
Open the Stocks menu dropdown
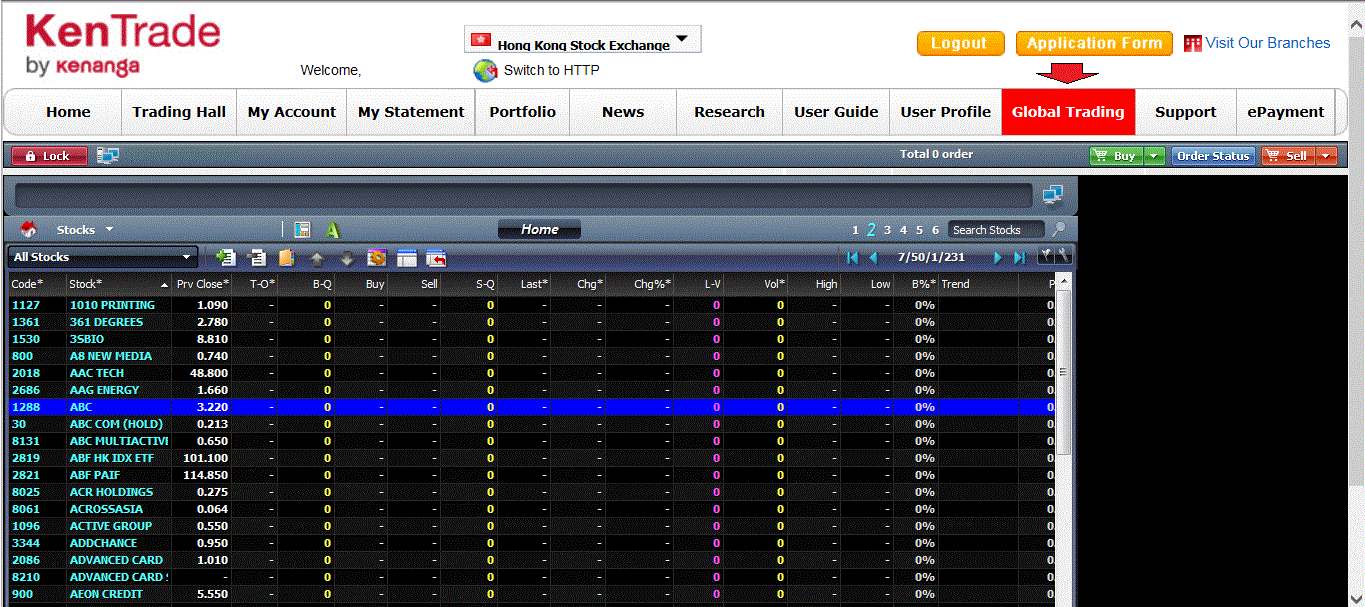82,229
